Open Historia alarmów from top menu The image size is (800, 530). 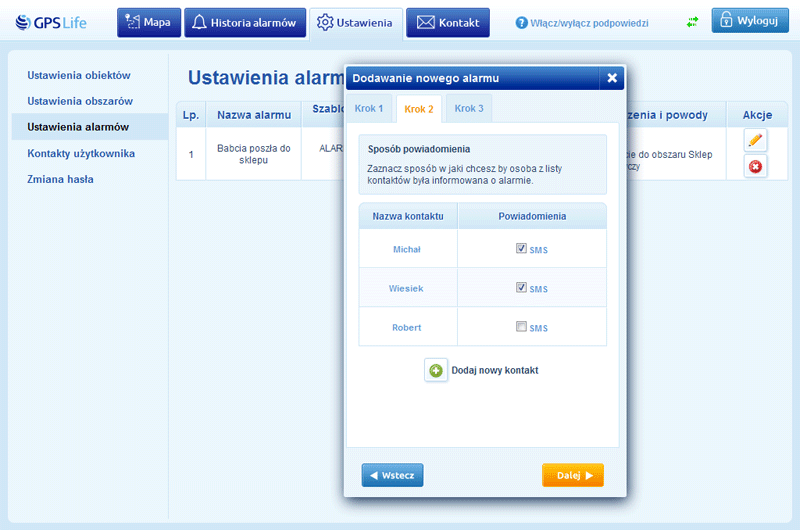[245, 22]
